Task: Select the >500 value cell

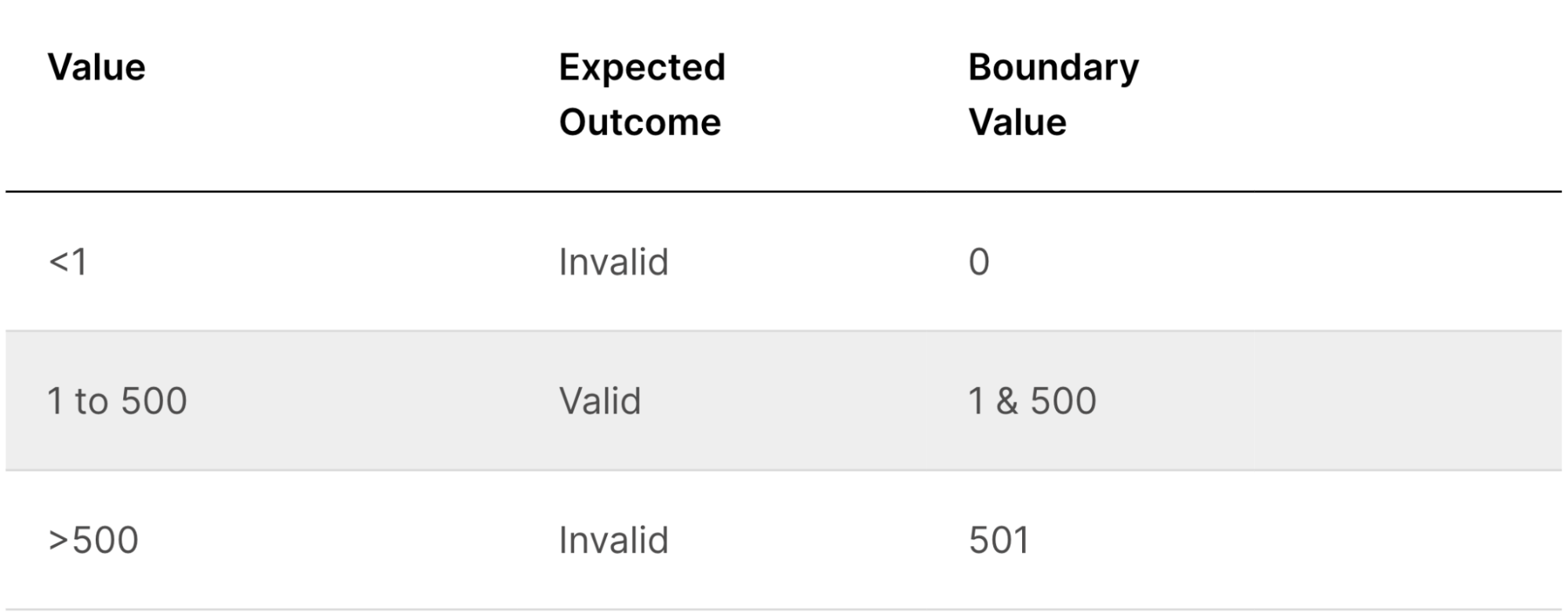Action: (x=93, y=540)
